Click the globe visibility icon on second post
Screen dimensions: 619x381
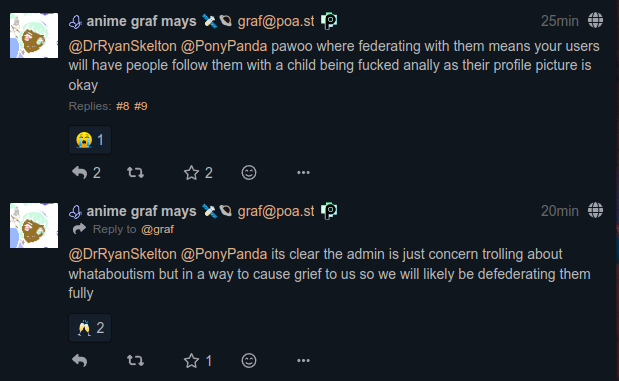pyautogui.click(x=595, y=210)
